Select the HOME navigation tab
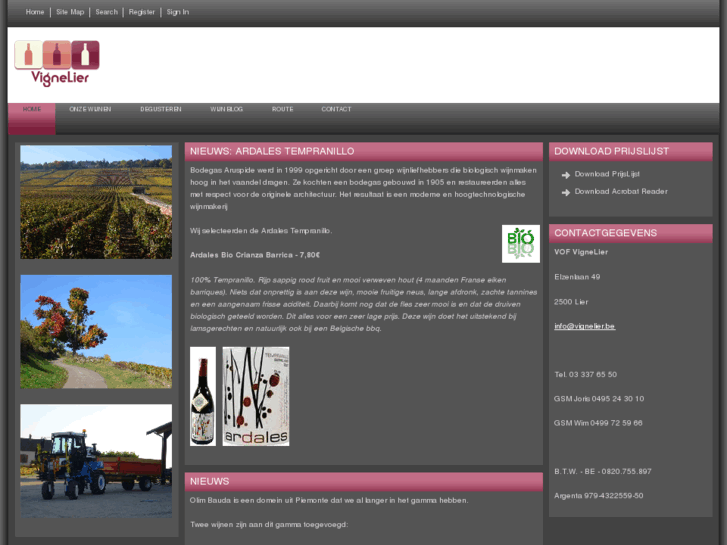 [x=32, y=119]
